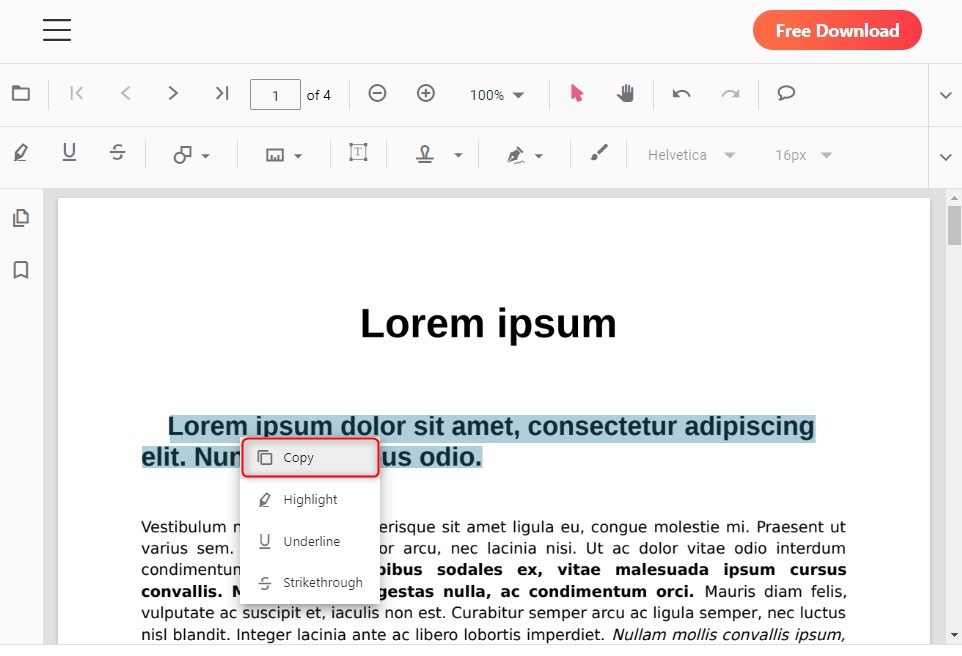Toggle the text selection pointer tool
This screenshot has width=962, height=656.
click(x=576, y=94)
